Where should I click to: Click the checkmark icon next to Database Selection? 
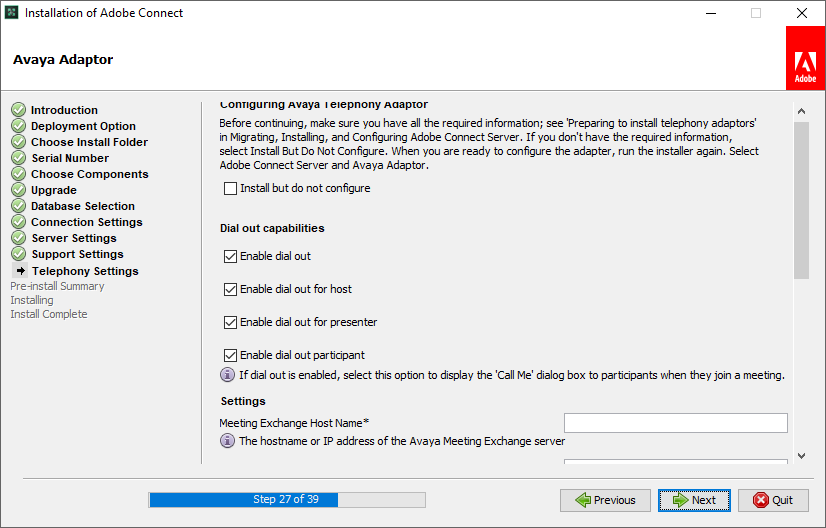pyautogui.click(x=18, y=206)
